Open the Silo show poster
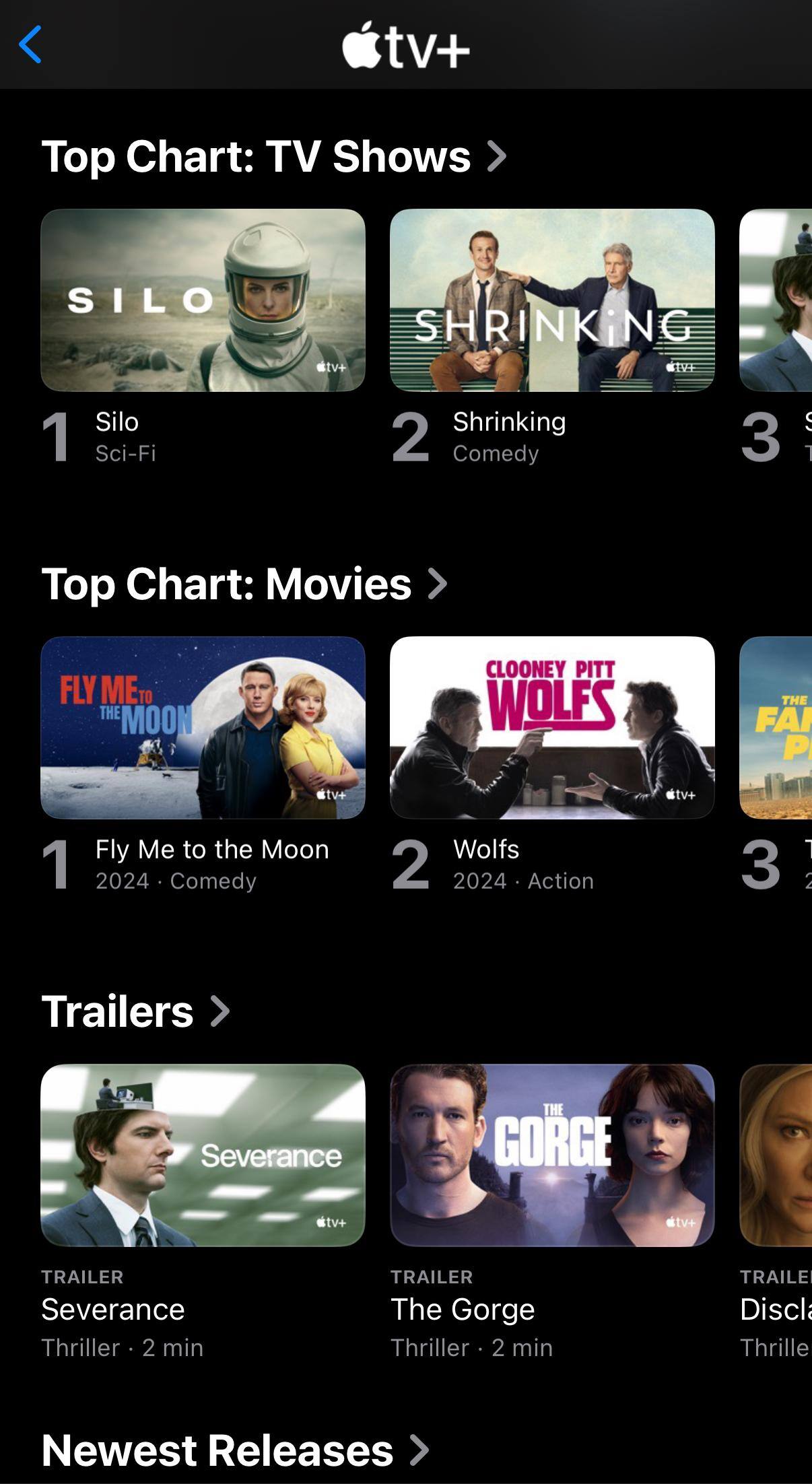The width and height of the screenshot is (812, 1484). [203, 300]
